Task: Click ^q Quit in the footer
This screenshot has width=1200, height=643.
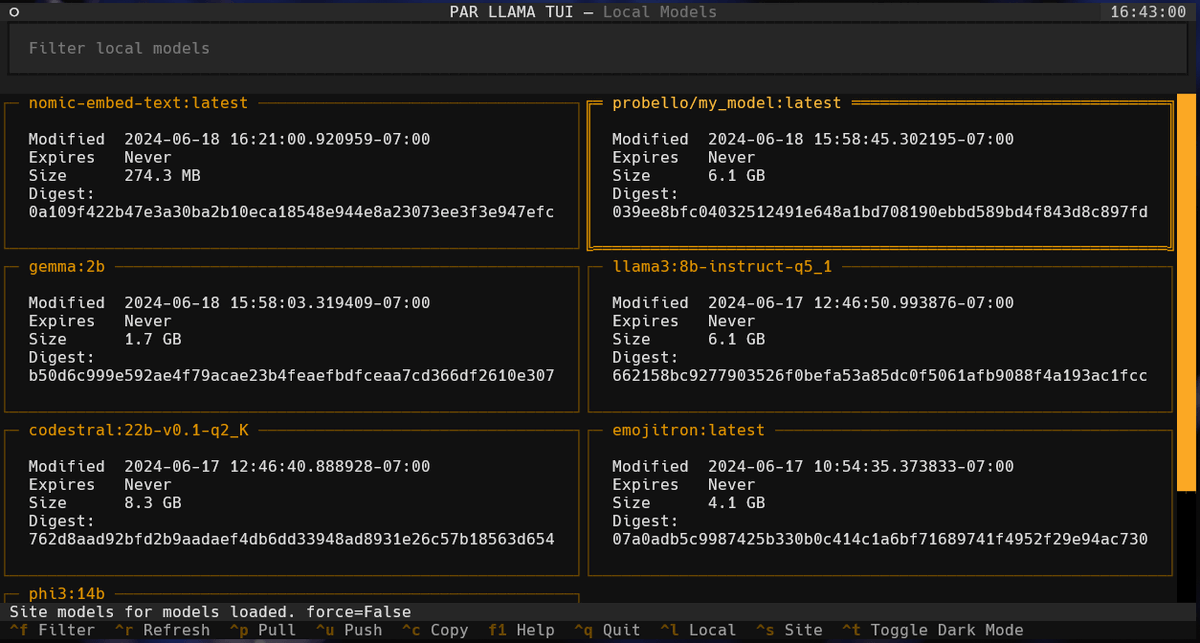Action: point(607,630)
